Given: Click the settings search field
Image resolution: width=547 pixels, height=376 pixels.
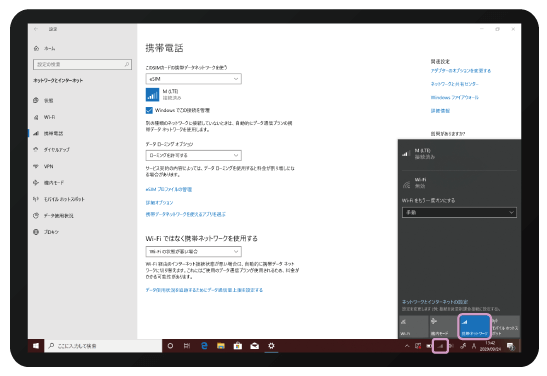Looking at the screenshot, I should click(82, 65).
